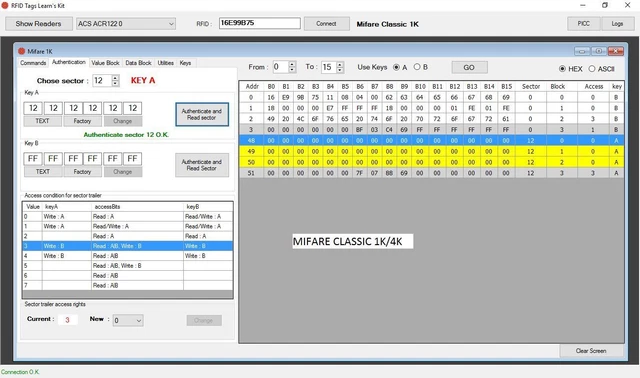Click the Mifare 1K window red icon
This screenshot has width=640, height=378.
pos(22,51)
